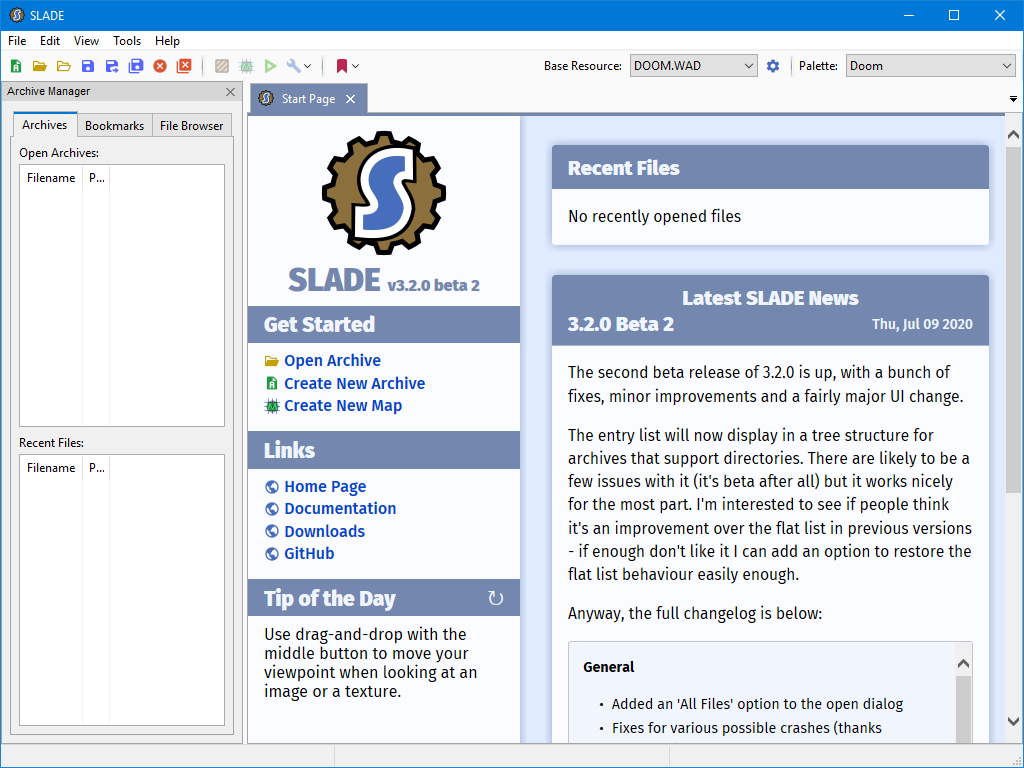The height and width of the screenshot is (768, 1024).
Task: Click the New Archive toolbar icon
Action: 16,66
